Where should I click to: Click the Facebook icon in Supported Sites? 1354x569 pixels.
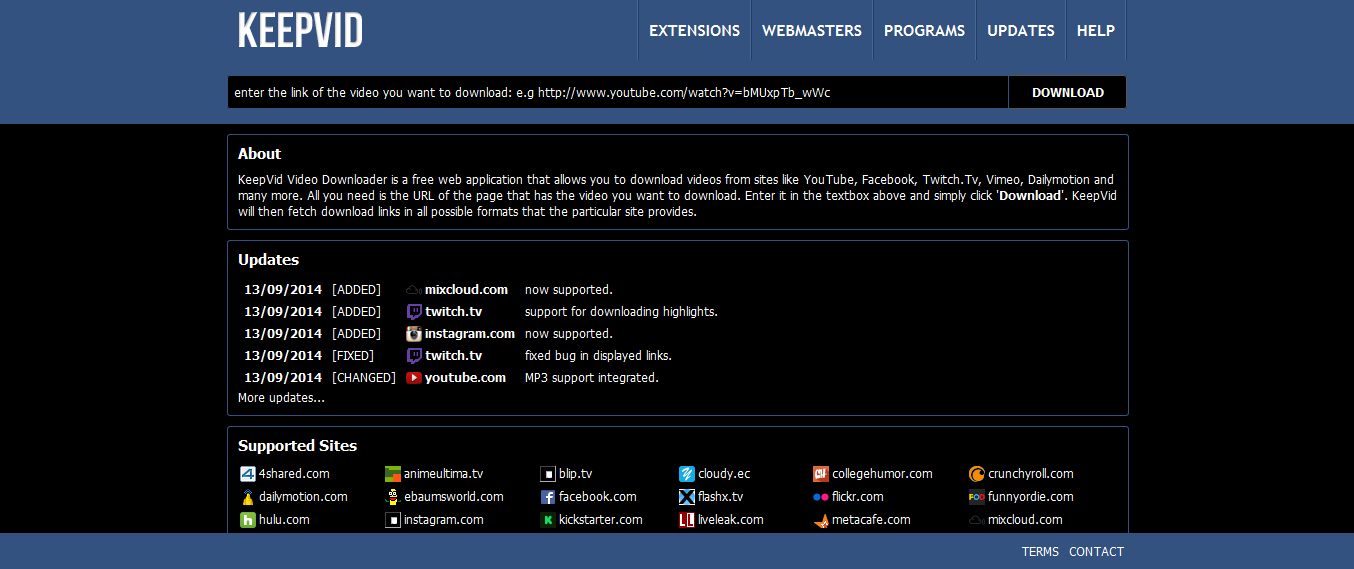(x=548, y=497)
